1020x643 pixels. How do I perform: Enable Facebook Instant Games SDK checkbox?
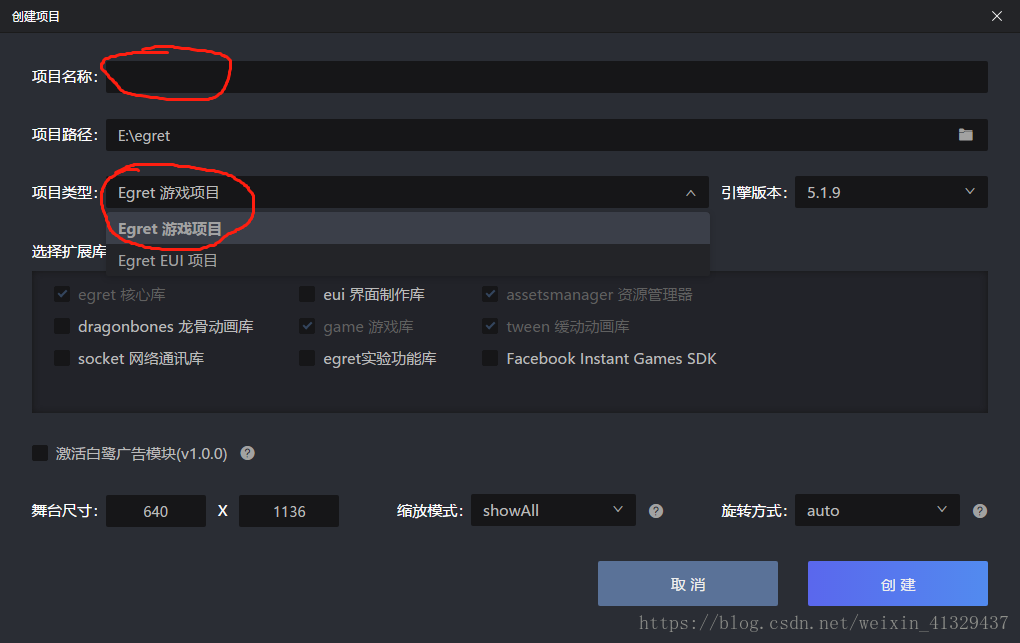[x=490, y=358]
